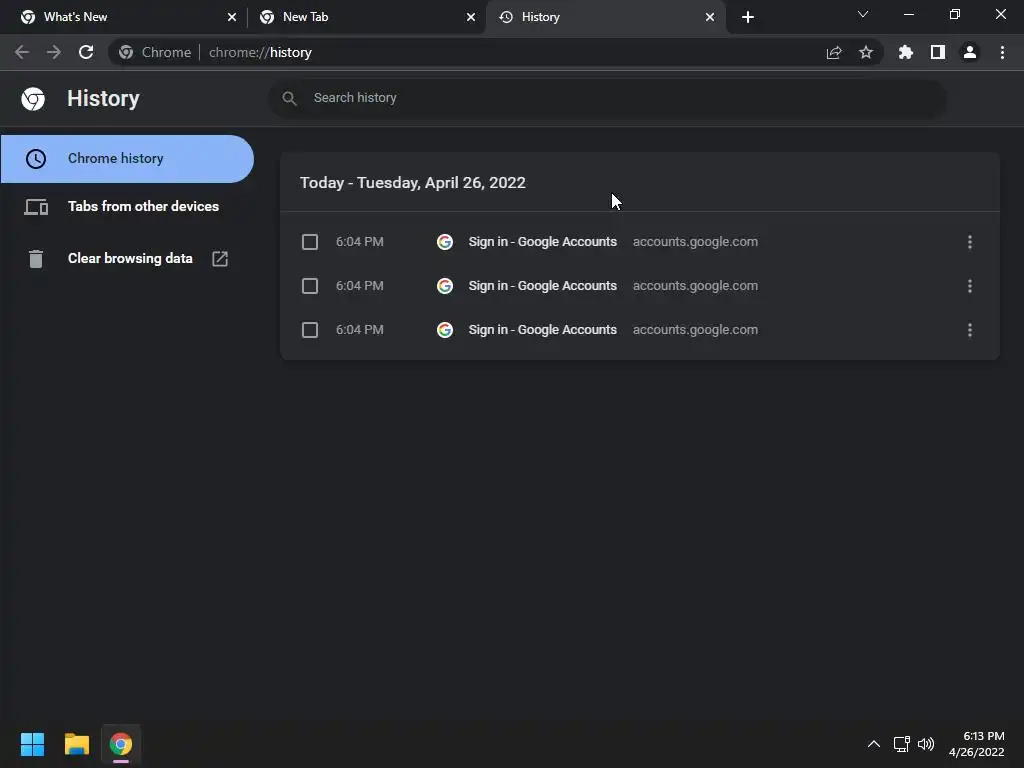Open the Extensions puzzle icon
The height and width of the screenshot is (768, 1024).
(x=905, y=52)
